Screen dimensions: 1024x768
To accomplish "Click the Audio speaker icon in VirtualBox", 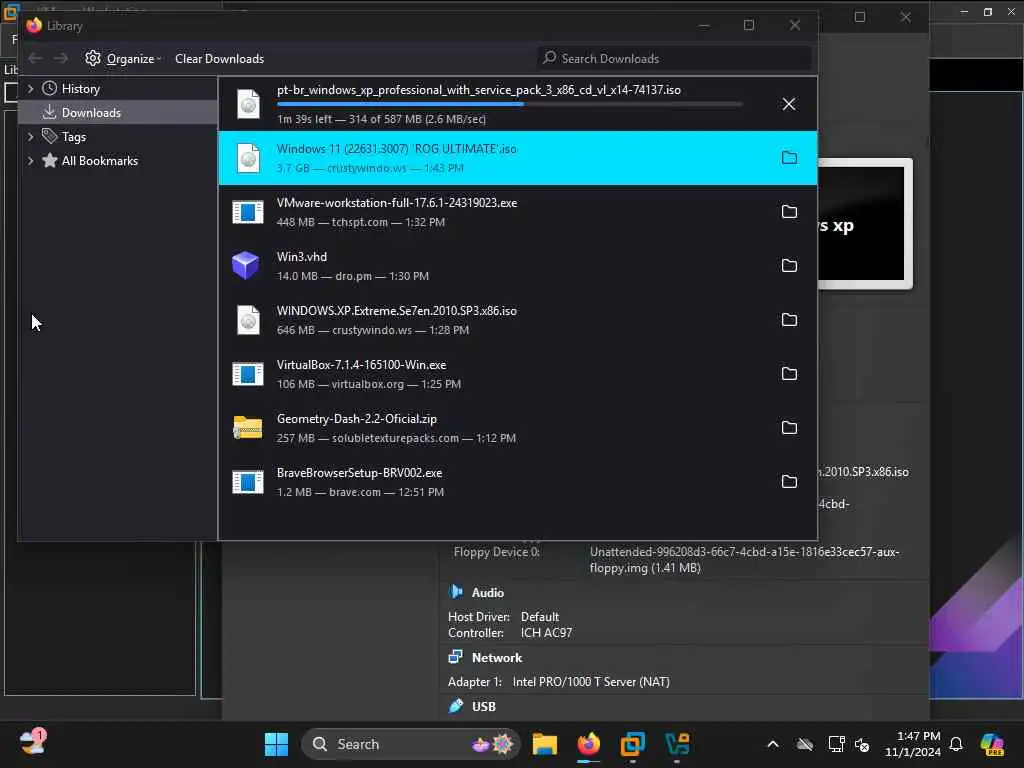I will (456, 592).
